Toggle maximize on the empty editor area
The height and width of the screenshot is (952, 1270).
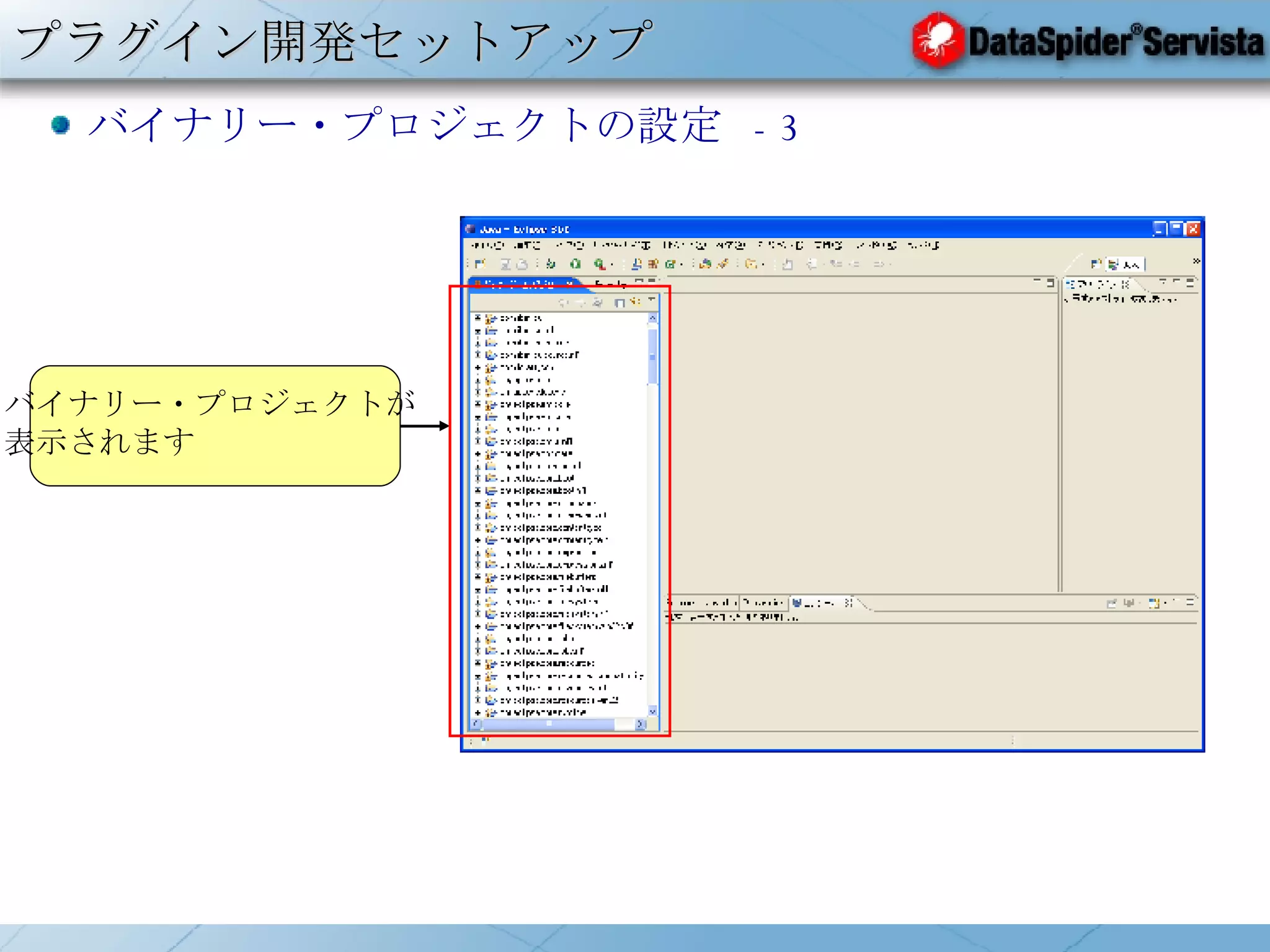(x=1050, y=283)
